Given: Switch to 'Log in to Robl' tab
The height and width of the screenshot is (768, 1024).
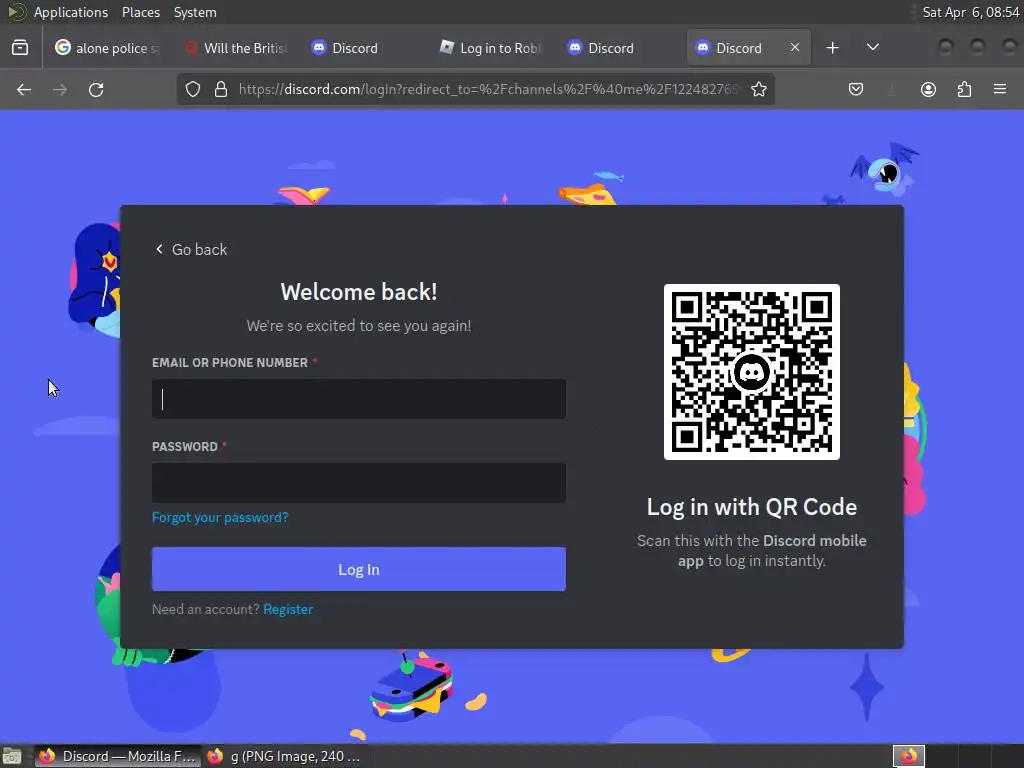Looking at the screenshot, I should click(x=492, y=48).
